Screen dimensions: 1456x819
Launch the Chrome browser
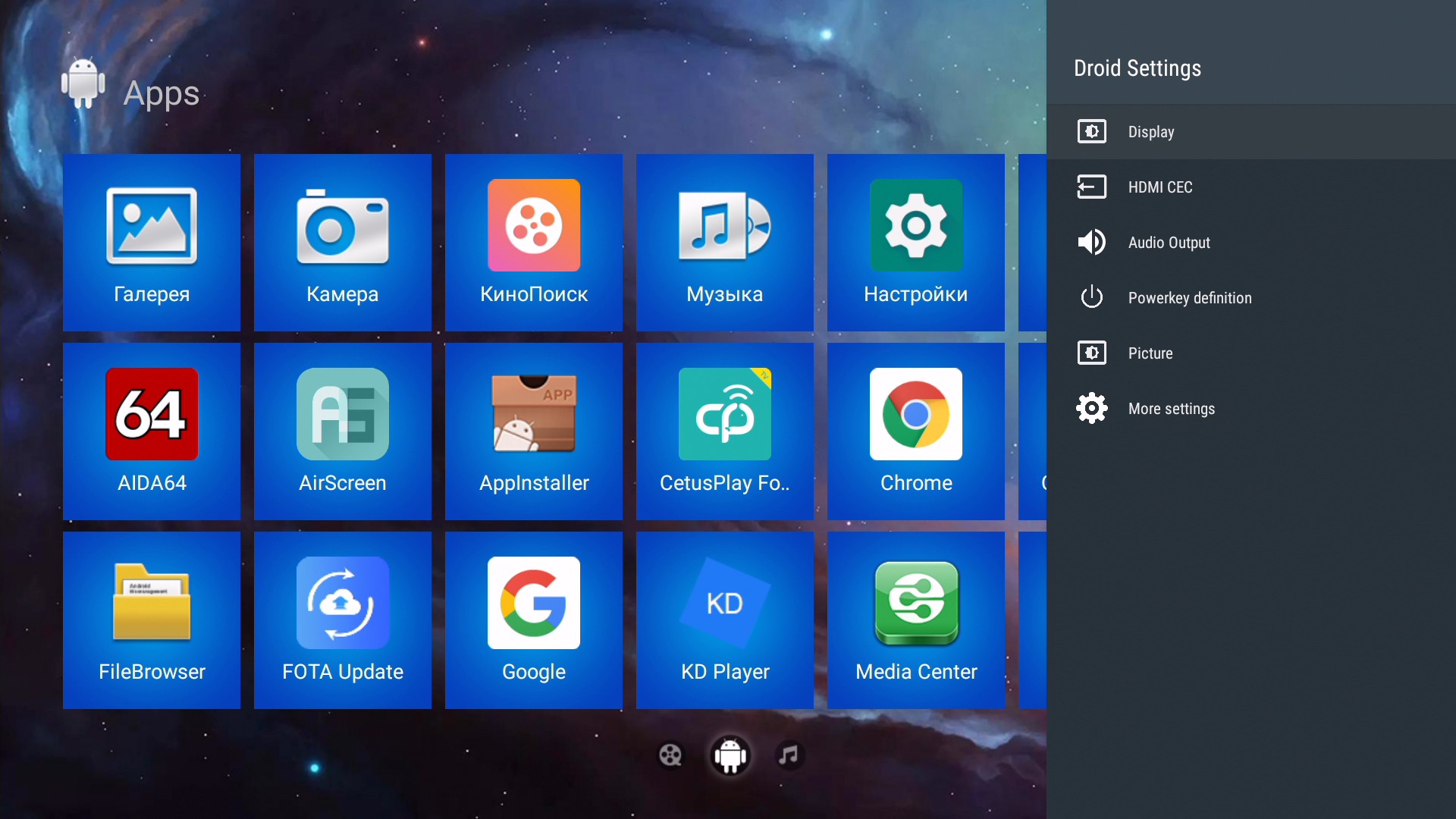point(916,431)
